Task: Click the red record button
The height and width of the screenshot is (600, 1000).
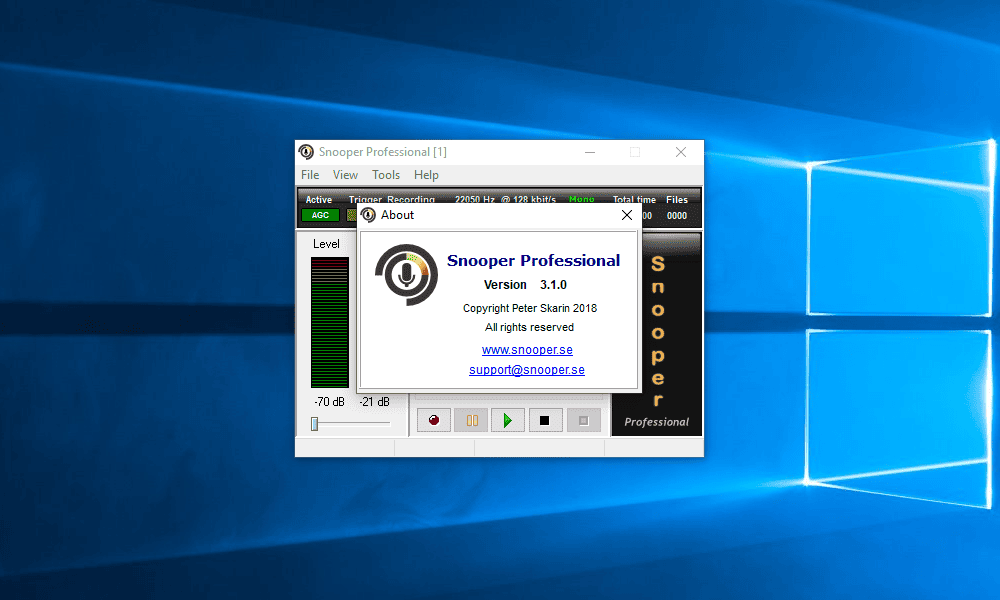Action: pos(434,420)
